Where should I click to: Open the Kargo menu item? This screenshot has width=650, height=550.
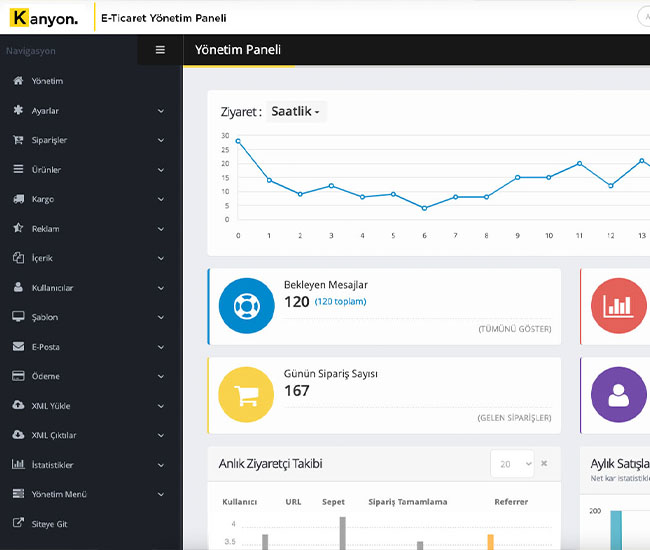point(43,199)
